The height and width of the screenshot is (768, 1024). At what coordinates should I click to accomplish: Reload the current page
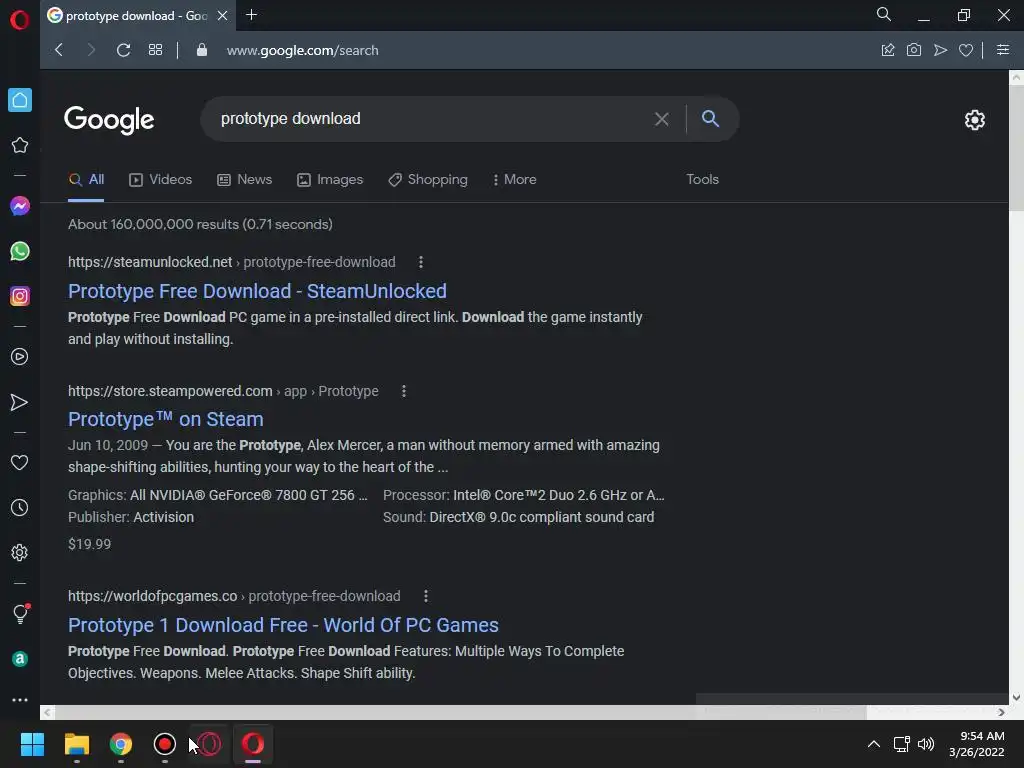[123, 50]
